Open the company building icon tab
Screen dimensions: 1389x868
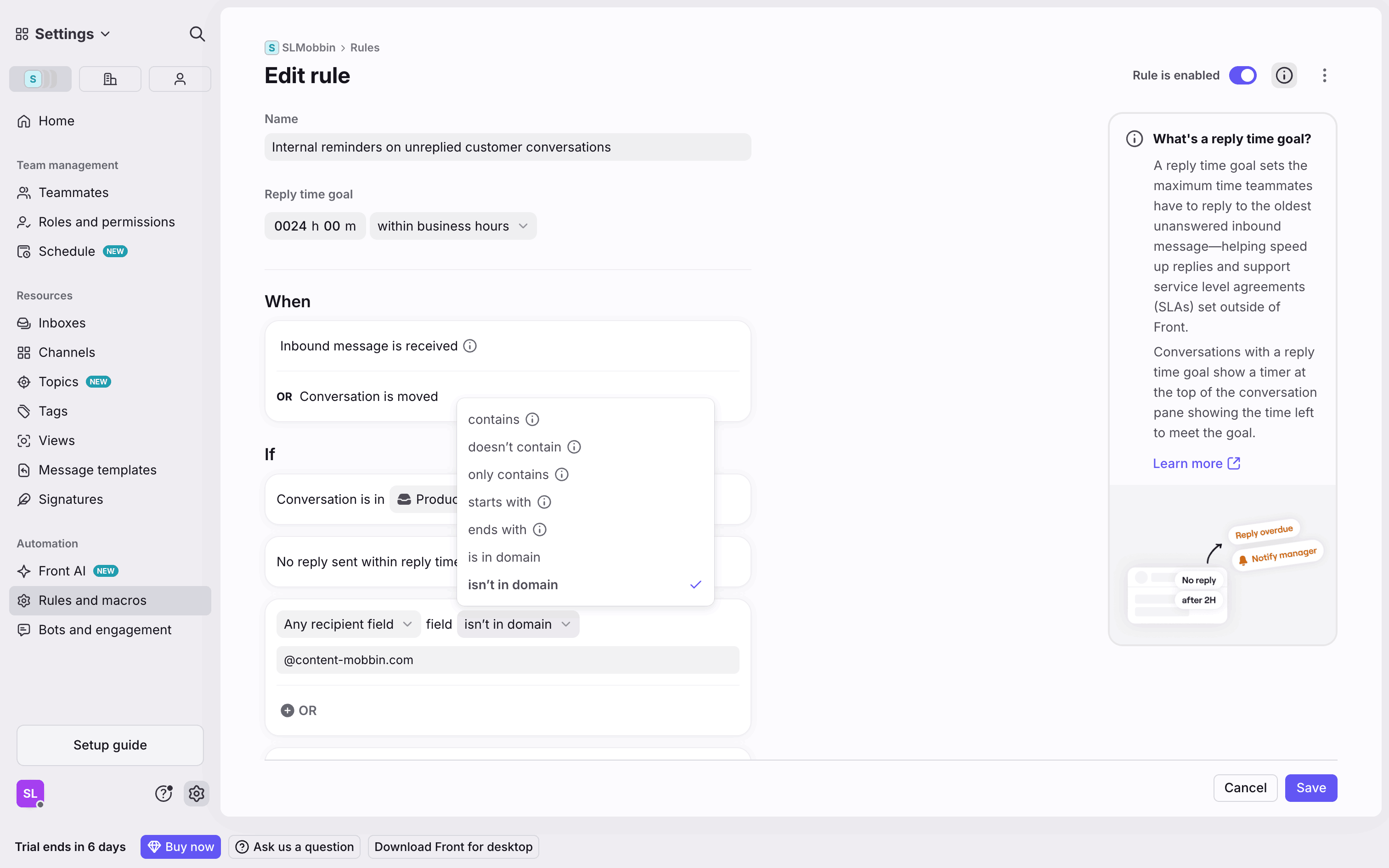110,79
